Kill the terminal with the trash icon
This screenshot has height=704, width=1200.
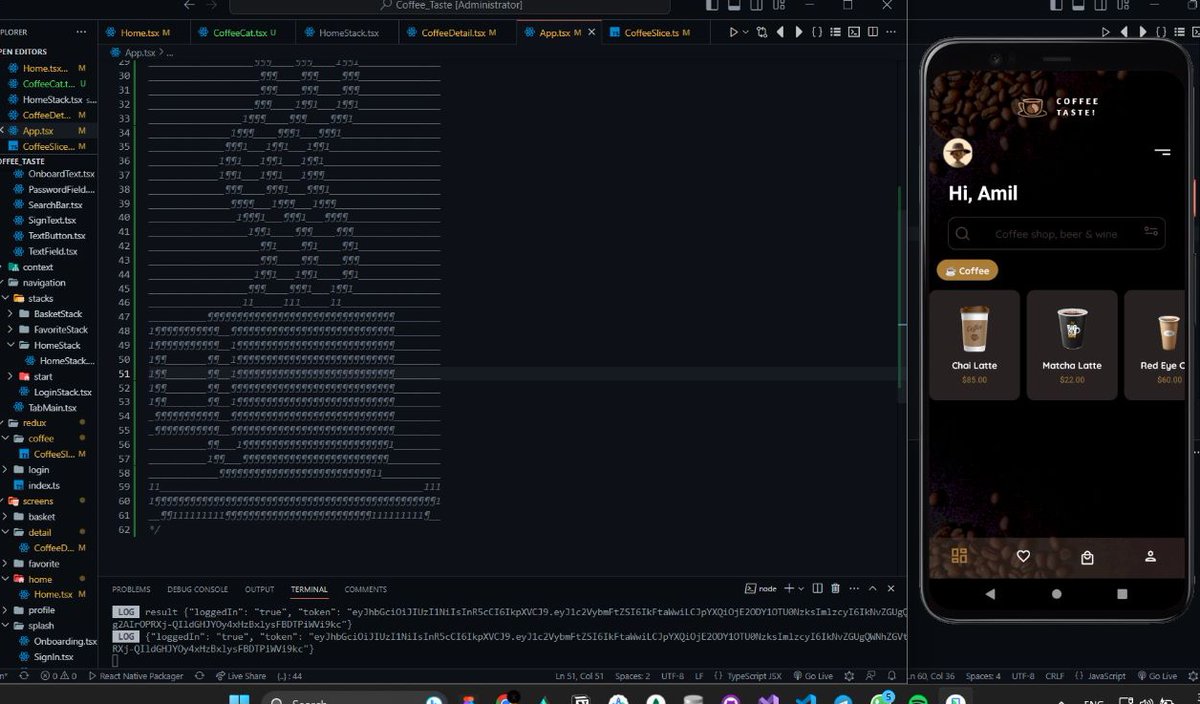point(835,588)
